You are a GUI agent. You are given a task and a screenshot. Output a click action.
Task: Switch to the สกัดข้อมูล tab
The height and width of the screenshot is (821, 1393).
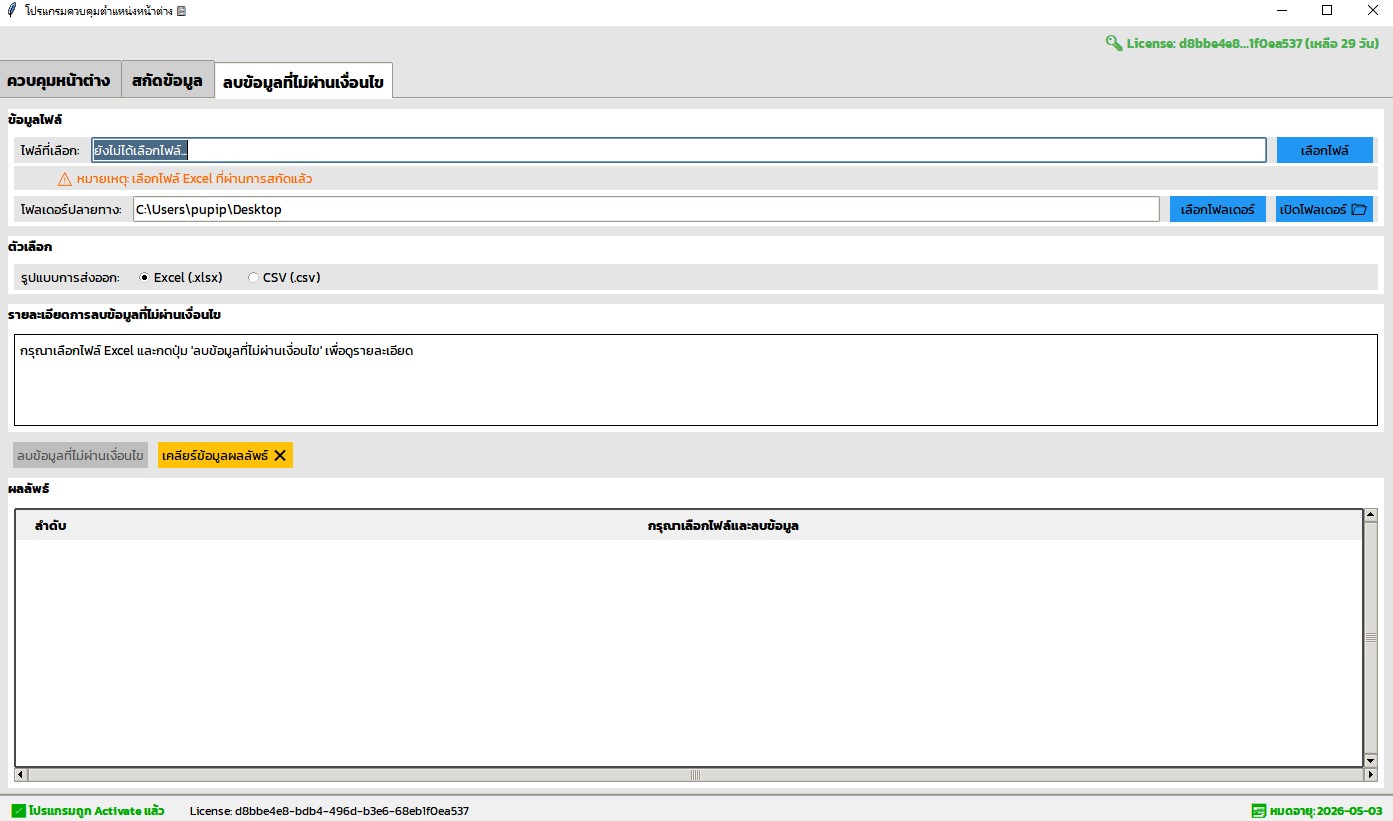[167, 80]
